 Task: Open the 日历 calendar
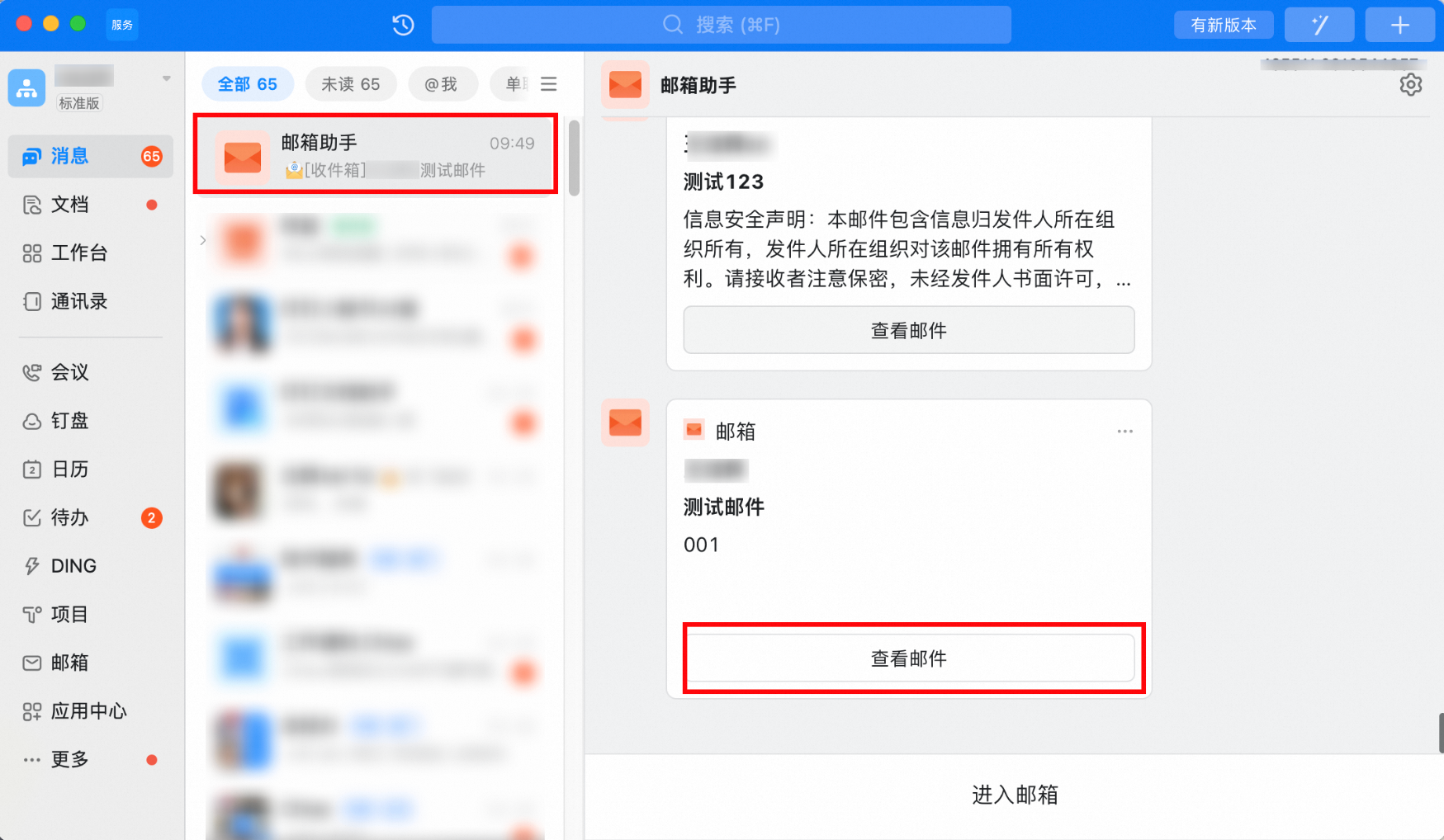[69, 469]
